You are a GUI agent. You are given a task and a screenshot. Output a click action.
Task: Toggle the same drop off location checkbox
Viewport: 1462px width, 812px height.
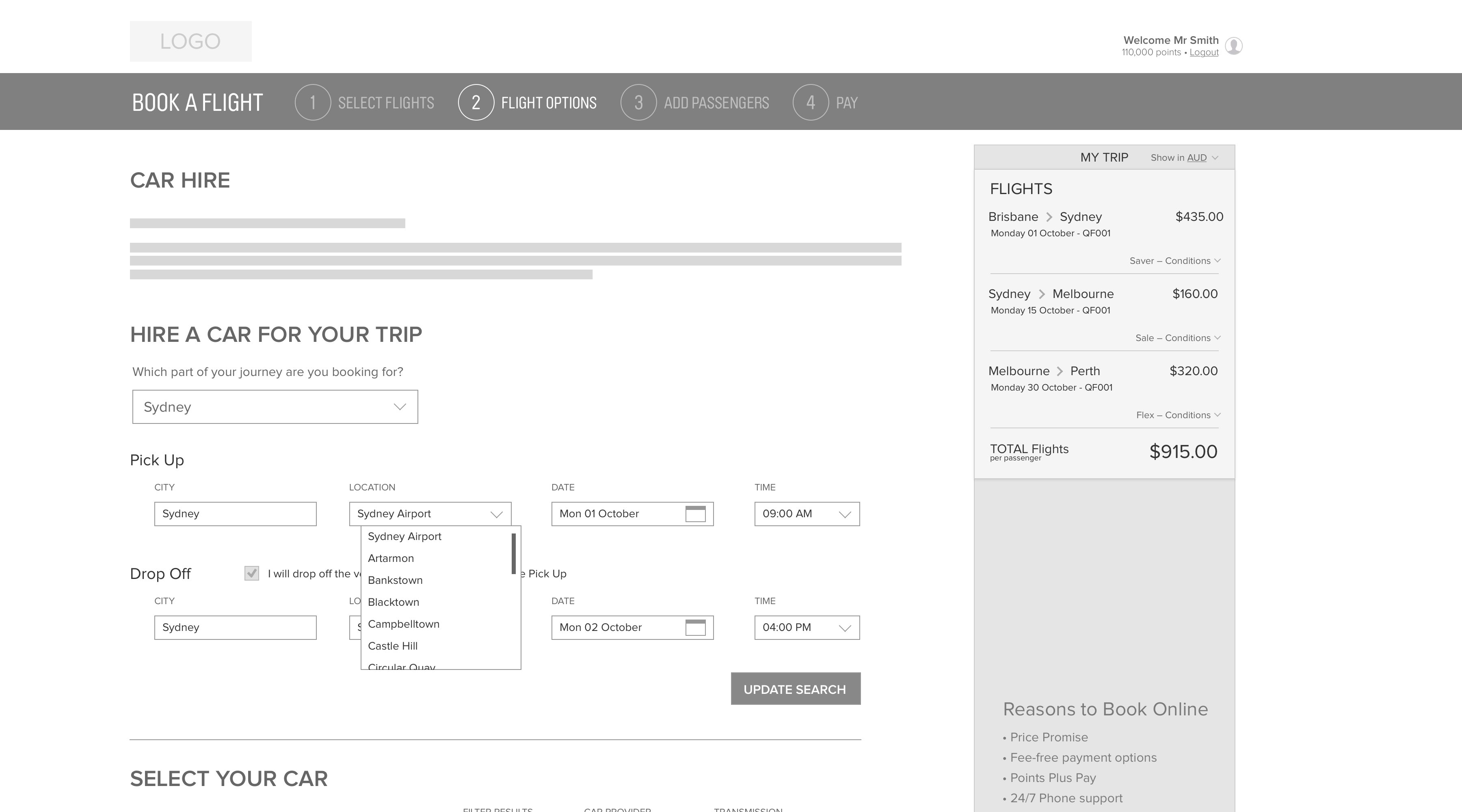(251, 574)
